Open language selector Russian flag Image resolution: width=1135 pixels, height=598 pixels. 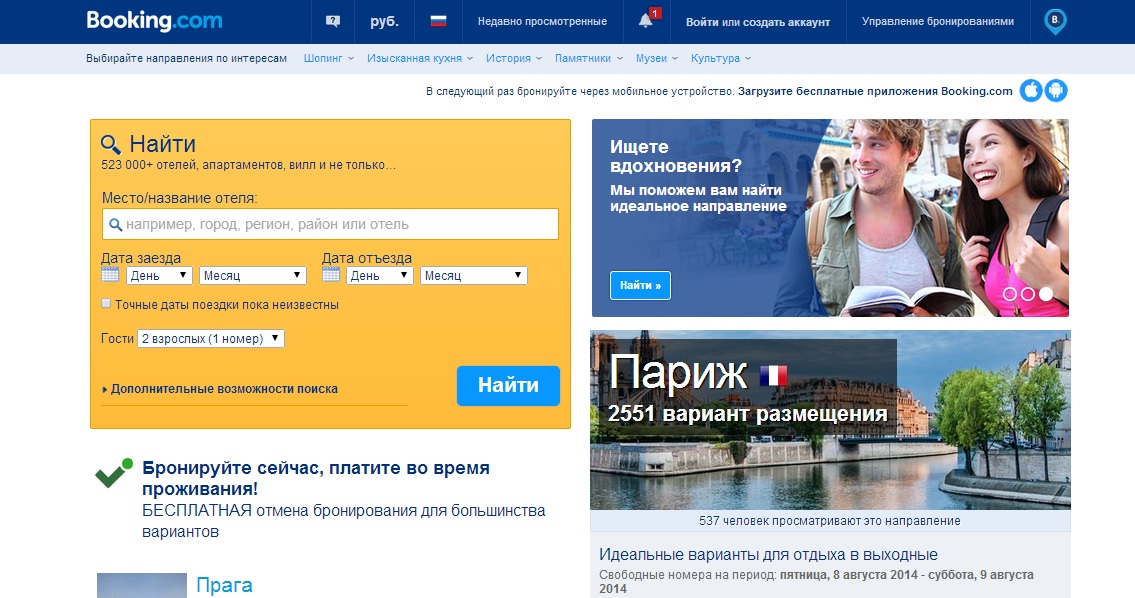coord(438,21)
